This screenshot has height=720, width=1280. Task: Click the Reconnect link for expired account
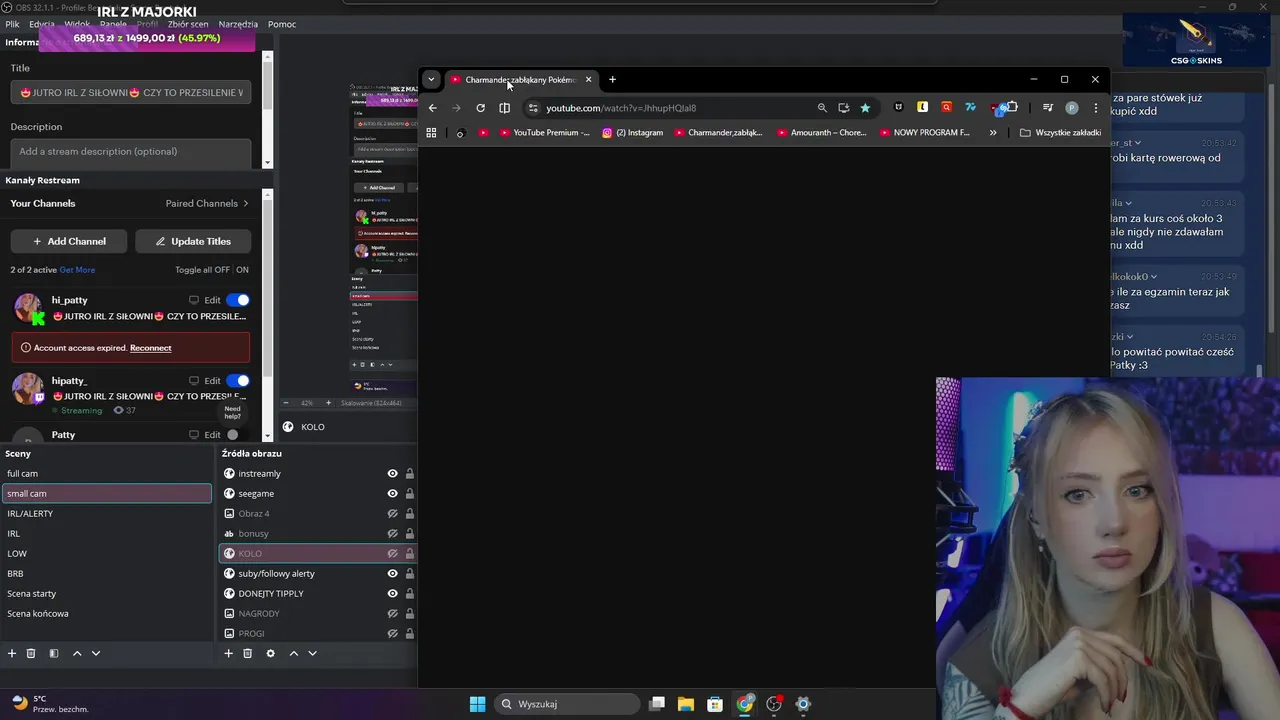(x=151, y=348)
